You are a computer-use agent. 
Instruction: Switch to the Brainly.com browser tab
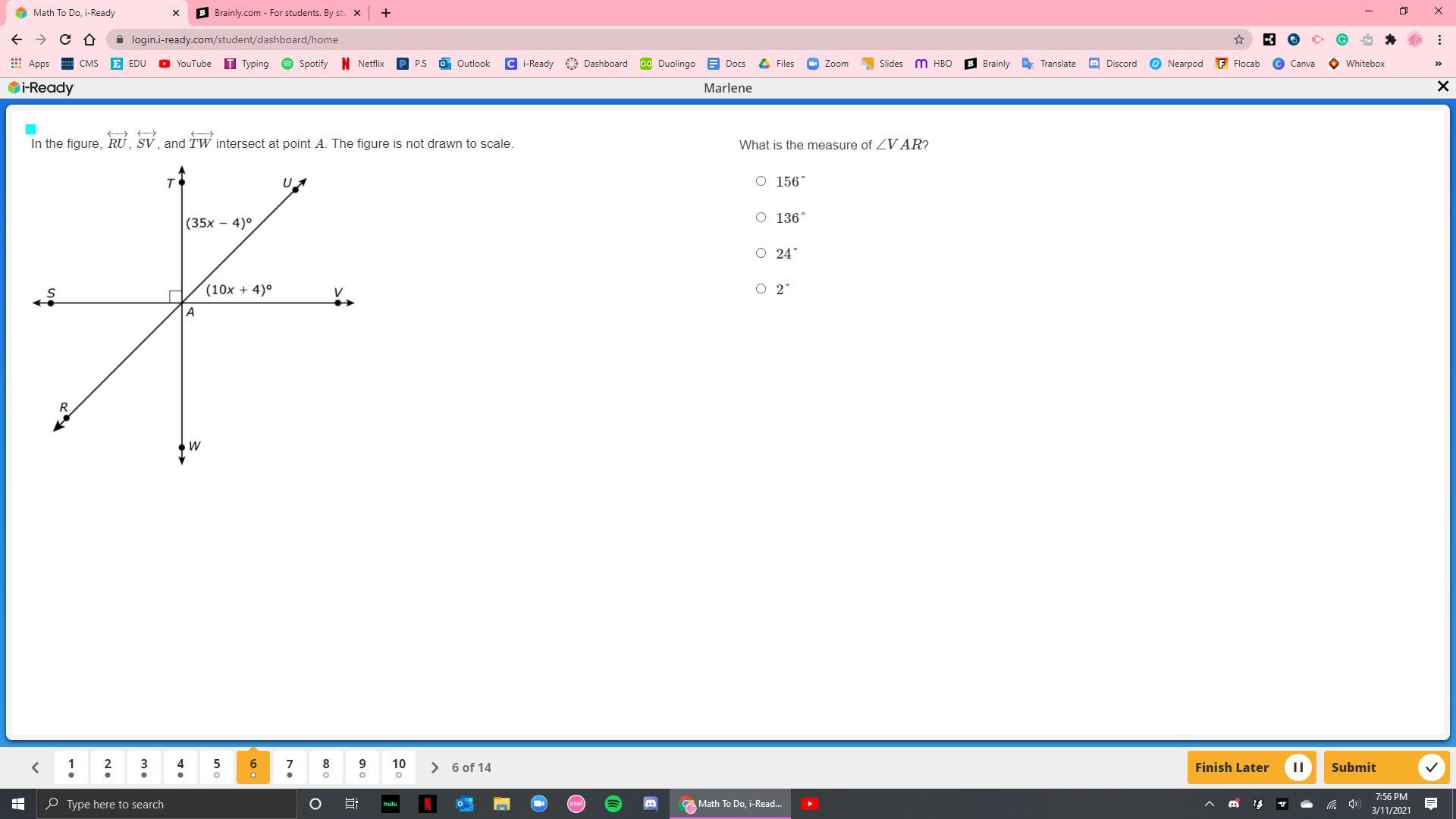tap(277, 13)
